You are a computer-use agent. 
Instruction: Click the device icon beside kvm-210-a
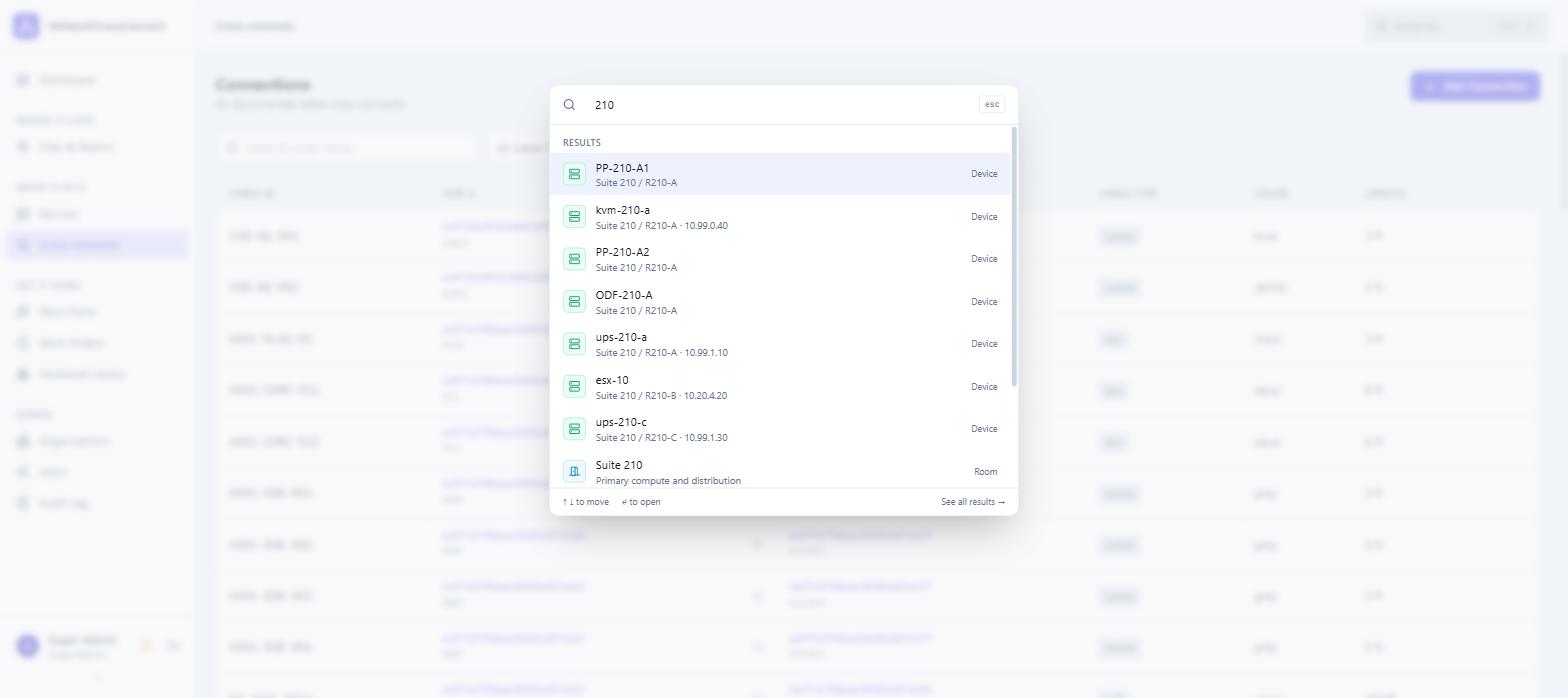coord(574,217)
